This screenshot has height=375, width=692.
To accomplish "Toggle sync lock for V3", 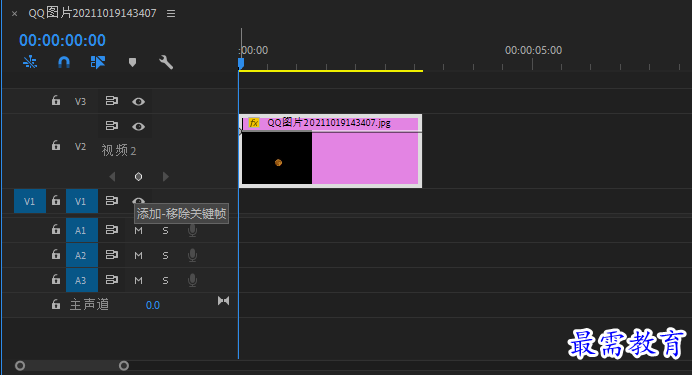I will 112,101.
